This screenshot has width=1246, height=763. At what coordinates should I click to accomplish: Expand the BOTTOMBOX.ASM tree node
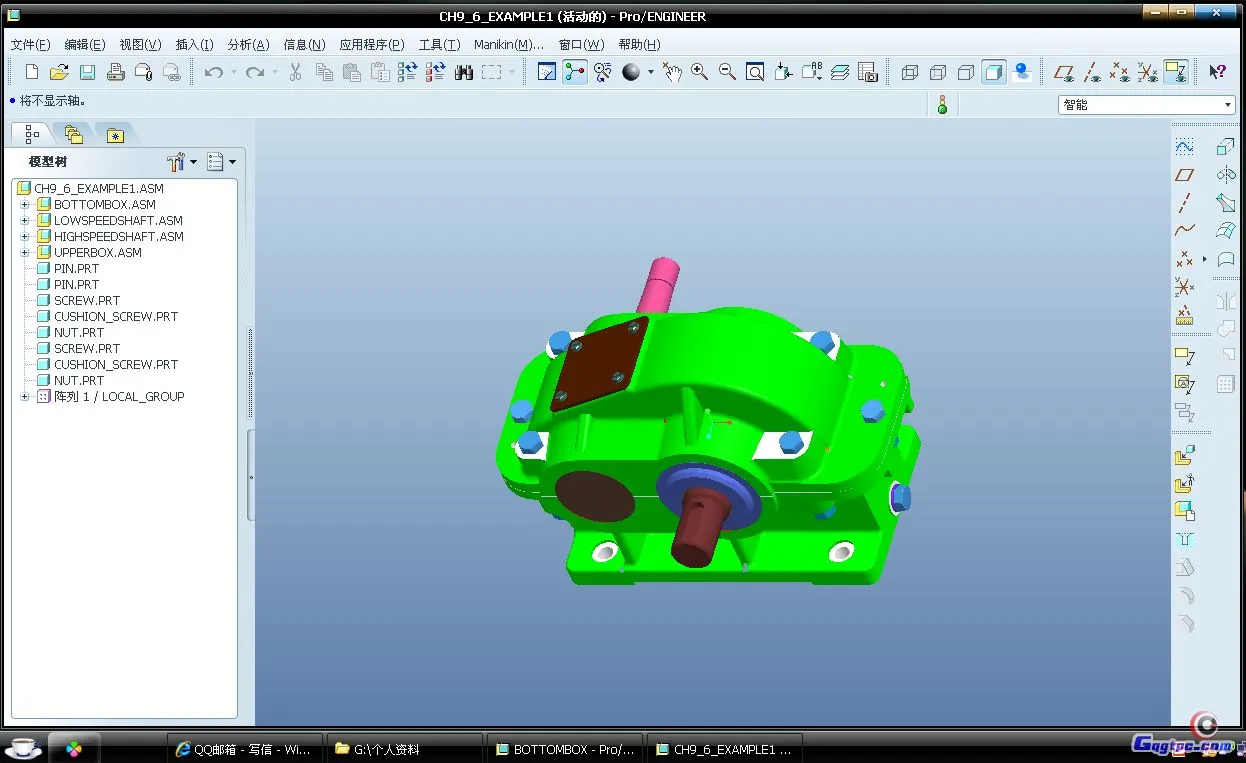point(25,205)
